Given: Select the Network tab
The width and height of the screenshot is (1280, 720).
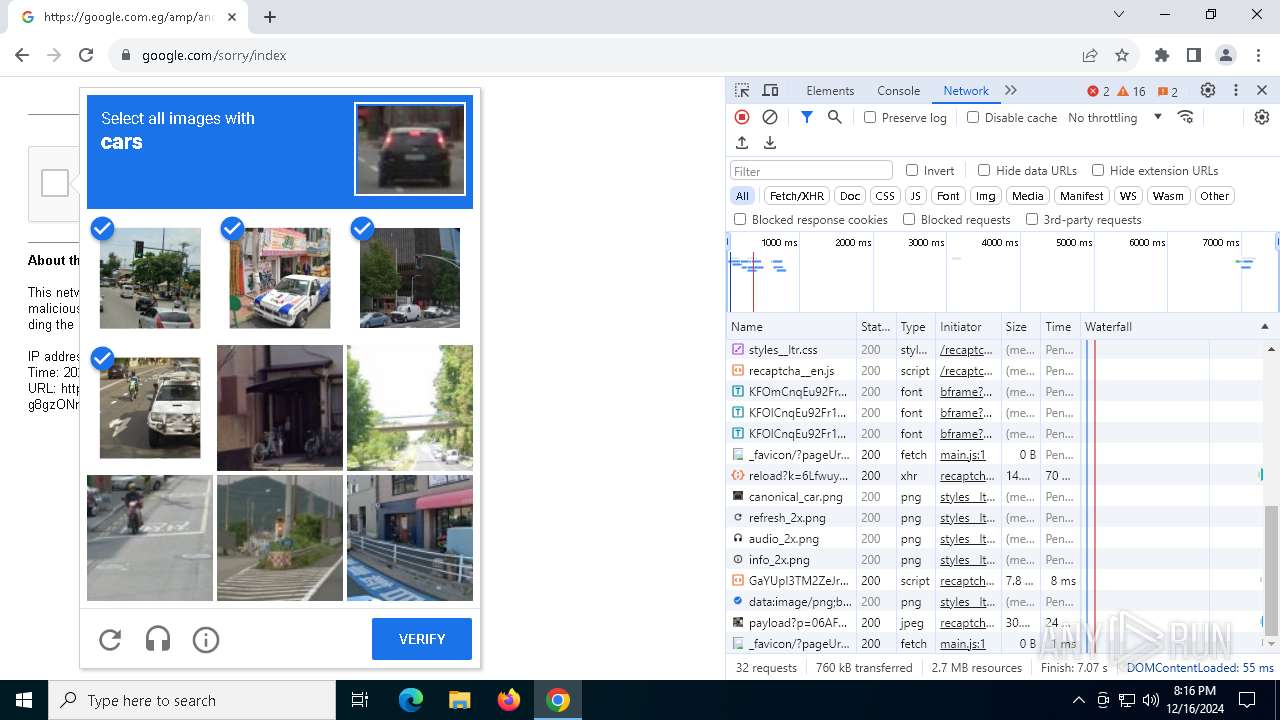Looking at the screenshot, I should [966, 90].
